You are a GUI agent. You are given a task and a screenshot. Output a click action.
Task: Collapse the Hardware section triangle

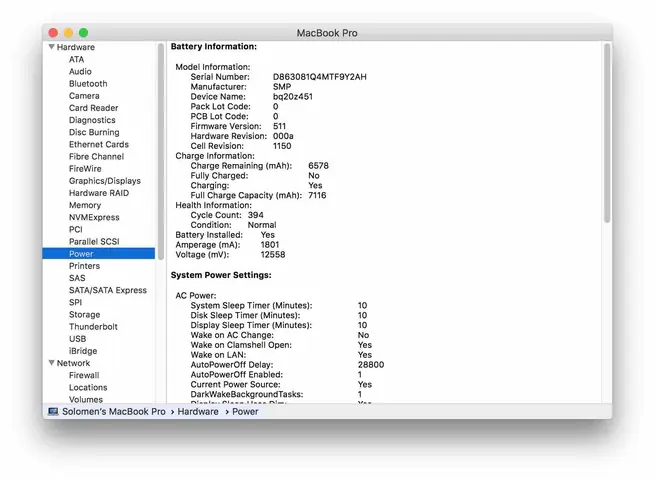[52, 47]
